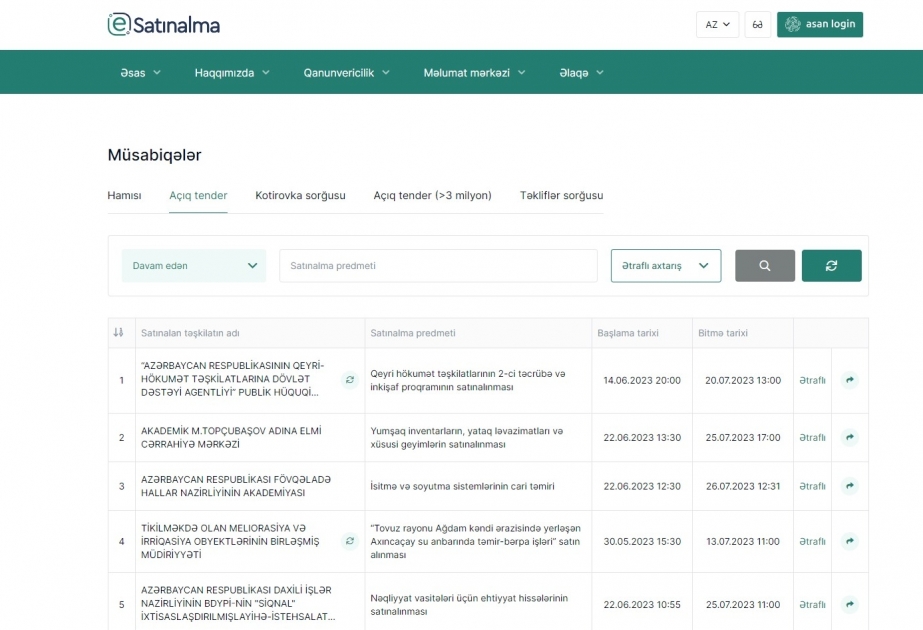Click the eSatınalma logo
The image size is (923, 630).
tap(164, 25)
